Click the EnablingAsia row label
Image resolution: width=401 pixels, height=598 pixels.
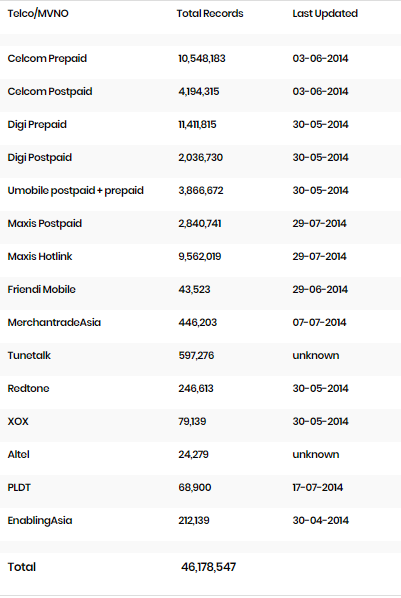[40, 521]
